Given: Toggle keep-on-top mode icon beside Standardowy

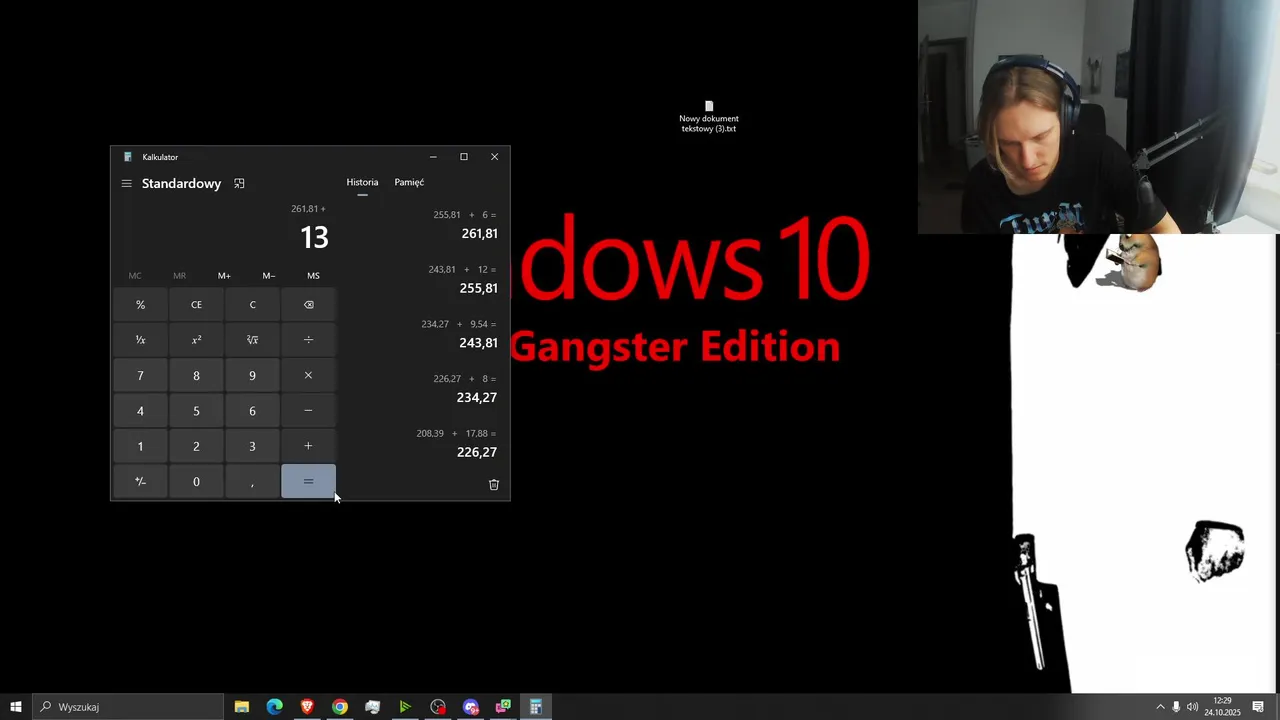Looking at the screenshot, I should tap(239, 184).
